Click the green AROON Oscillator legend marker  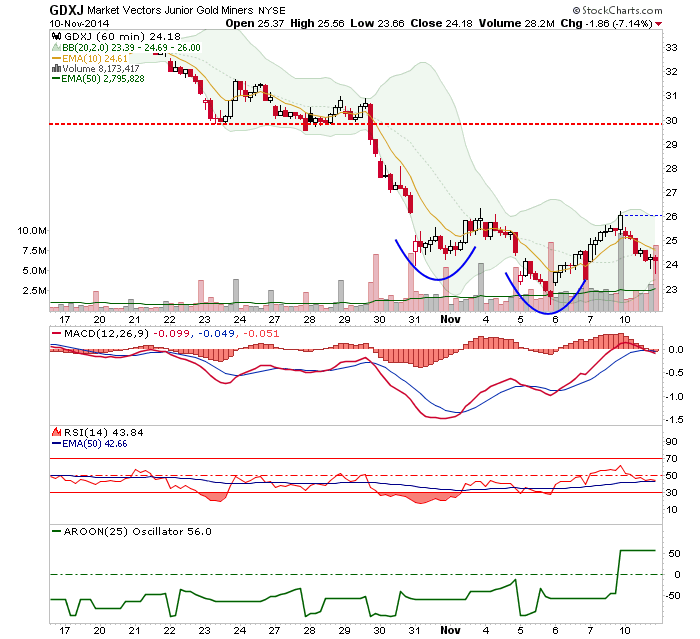pos(56,531)
